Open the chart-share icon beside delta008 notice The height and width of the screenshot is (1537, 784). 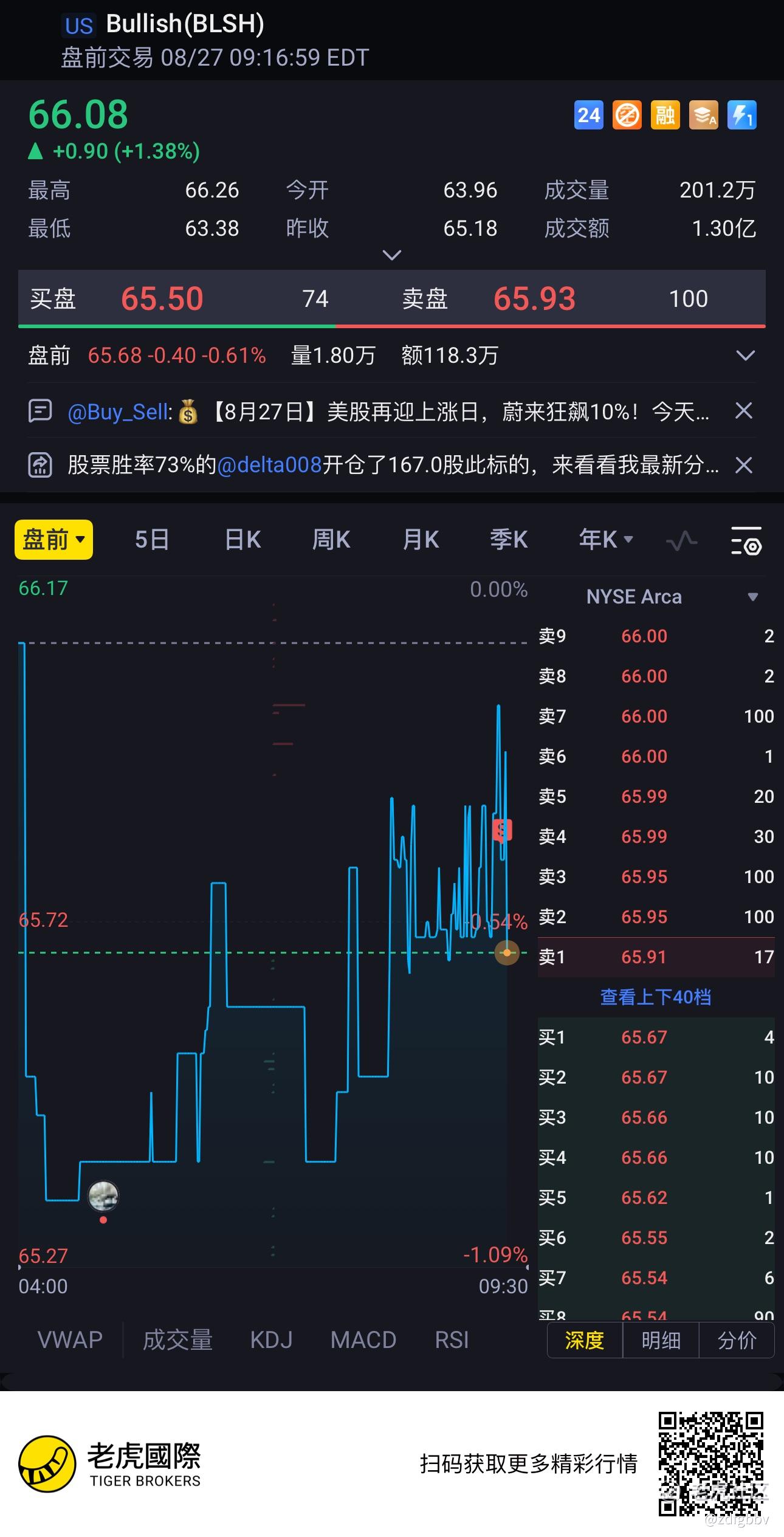click(x=40, y=465)
